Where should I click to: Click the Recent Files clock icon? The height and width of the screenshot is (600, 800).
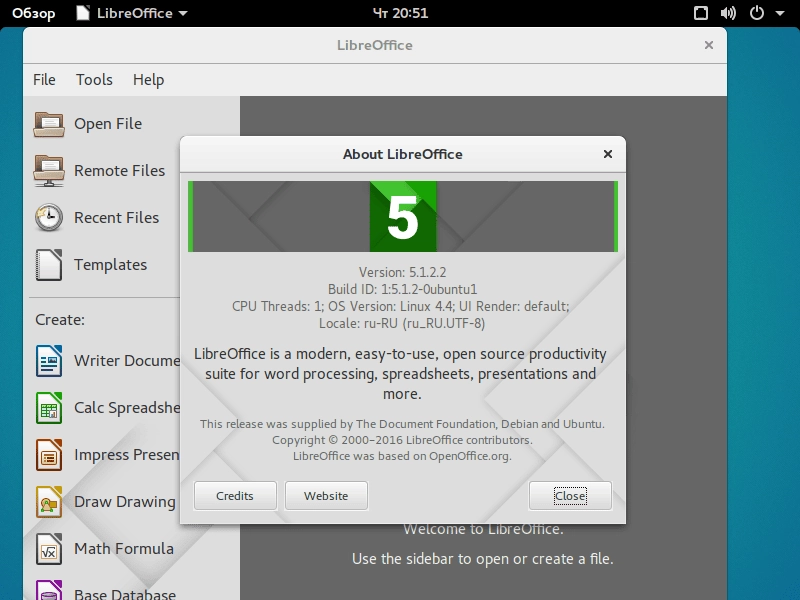pyautogui.click(x=49, y=218)
